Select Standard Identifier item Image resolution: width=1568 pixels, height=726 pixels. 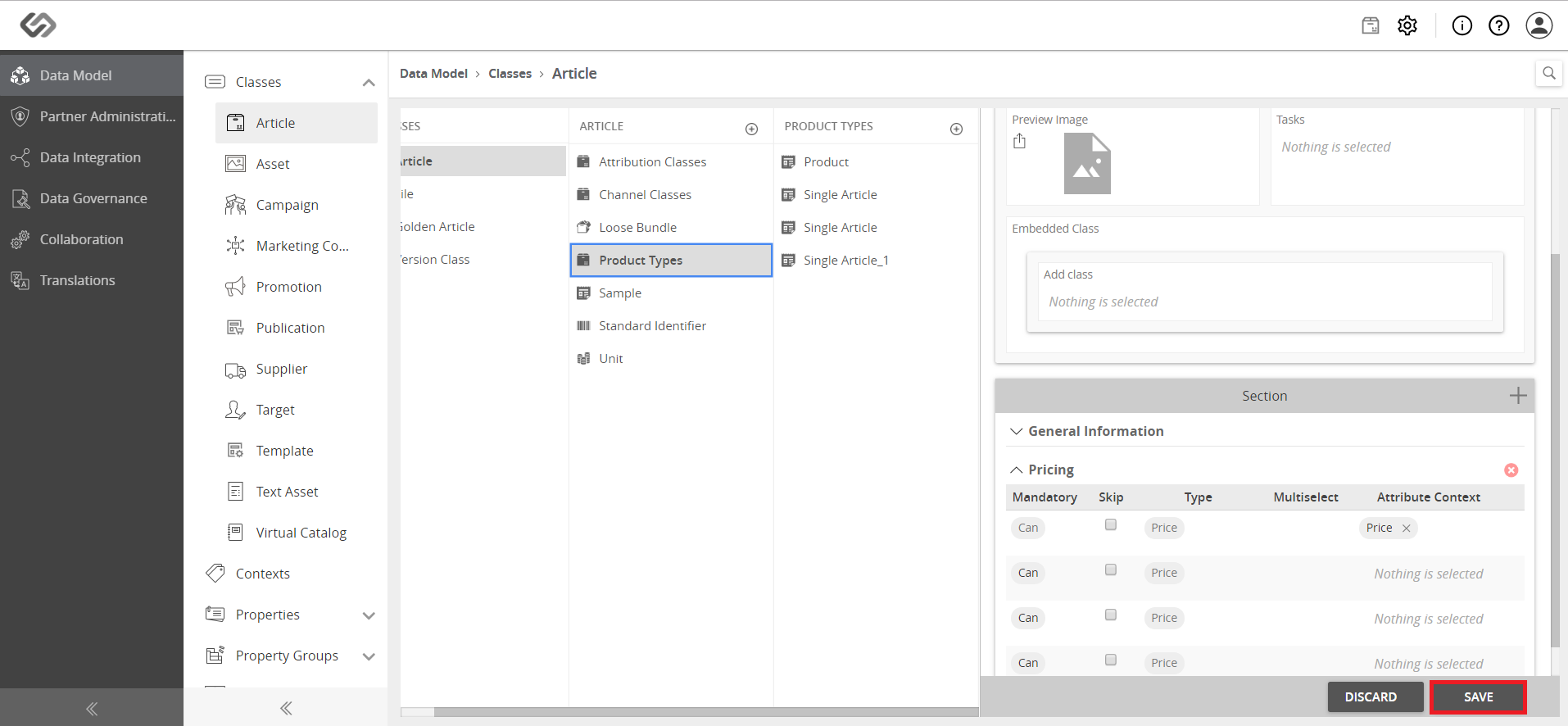click(x=671, y=326)
